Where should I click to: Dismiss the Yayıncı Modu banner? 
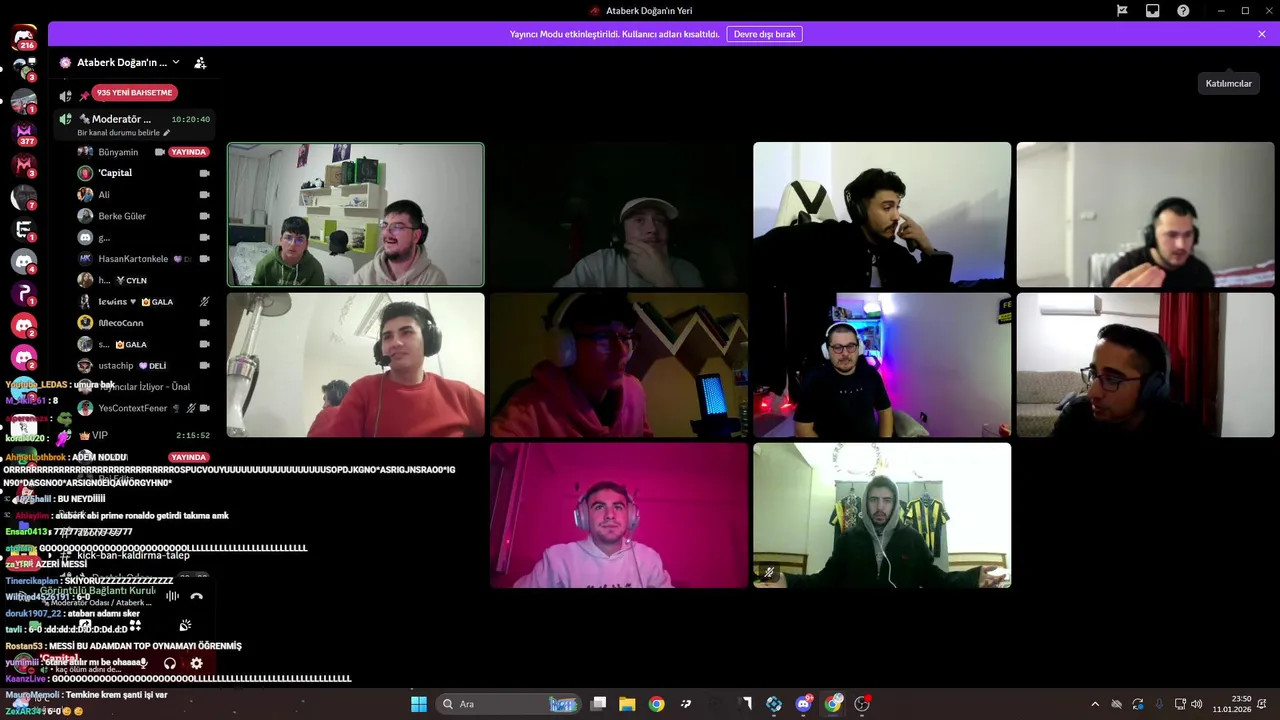pyautogui.click(x=1262, y=34)
